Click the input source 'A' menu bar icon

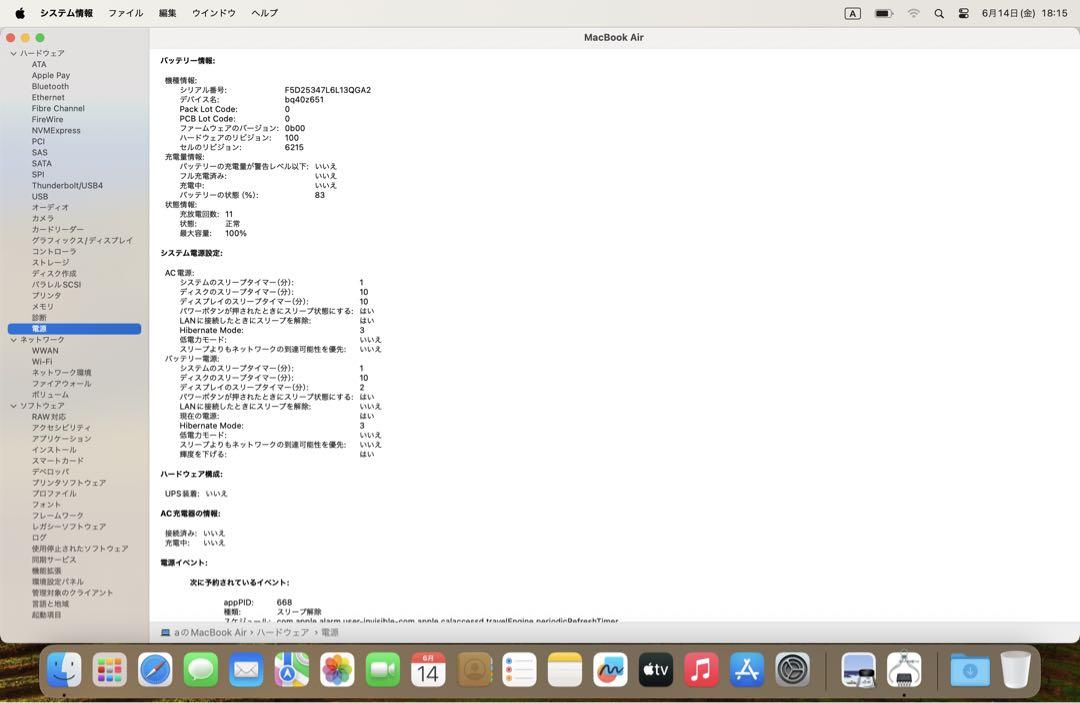pyautogui.click(x=852, y=13)
